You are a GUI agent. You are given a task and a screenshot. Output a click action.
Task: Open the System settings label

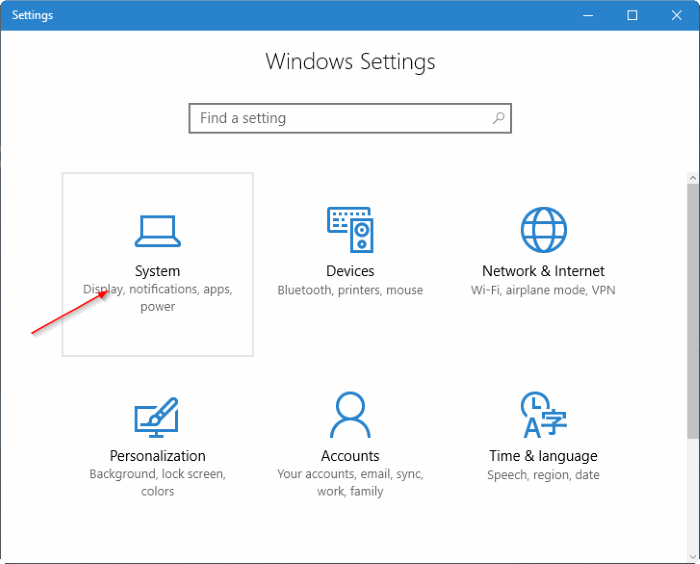point(157,271)
